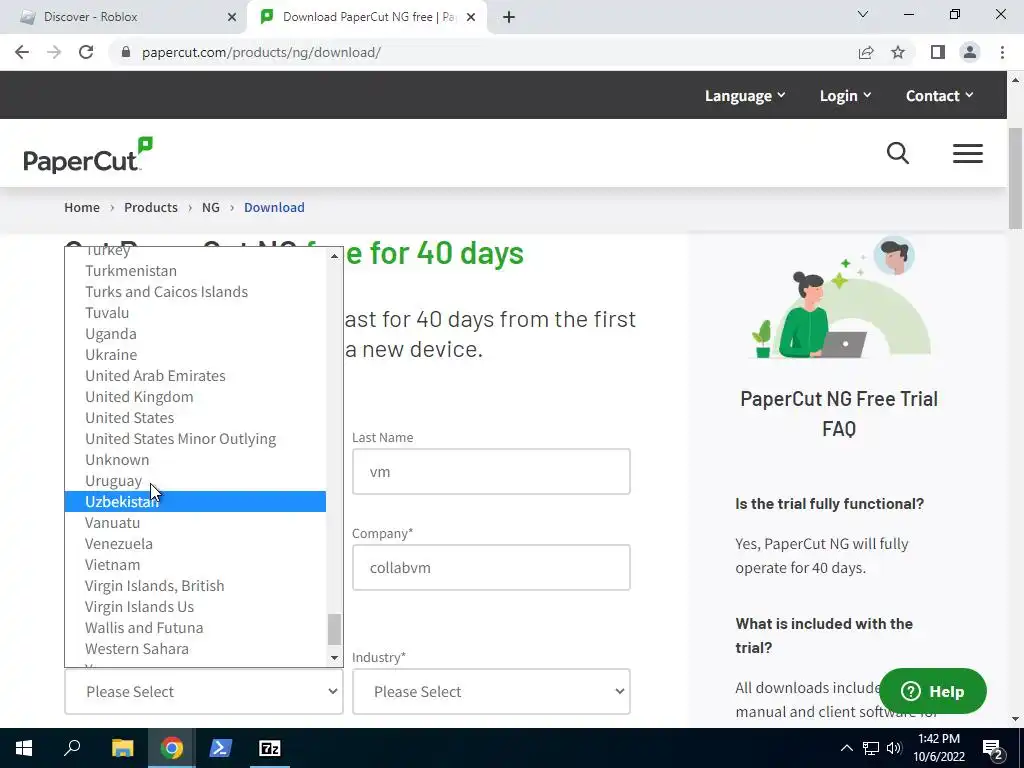The width and height of the screenshot is (1024, 768).
Task: Go to the NG breadcrumb
Action: point(210,207)
